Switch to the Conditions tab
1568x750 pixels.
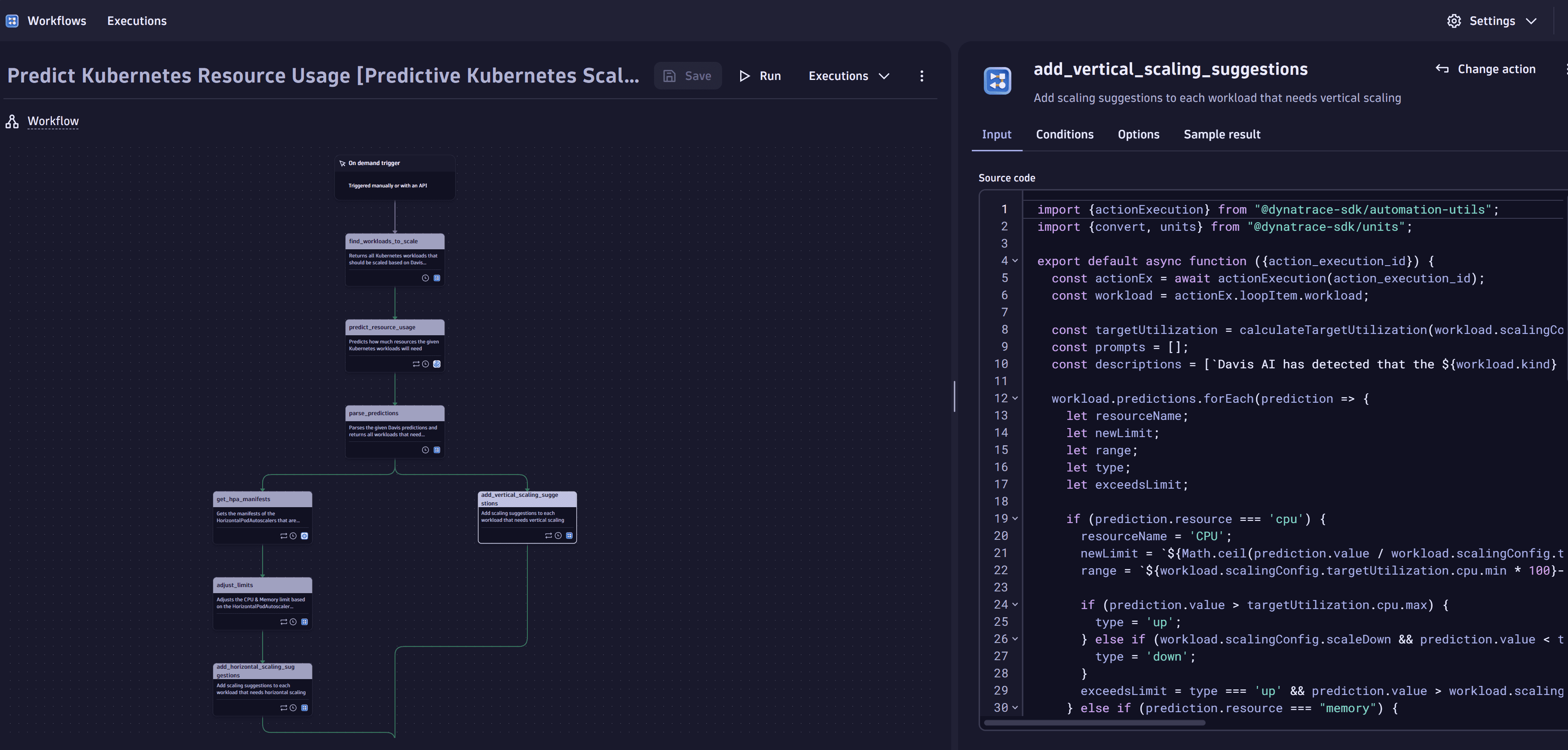1065,135
